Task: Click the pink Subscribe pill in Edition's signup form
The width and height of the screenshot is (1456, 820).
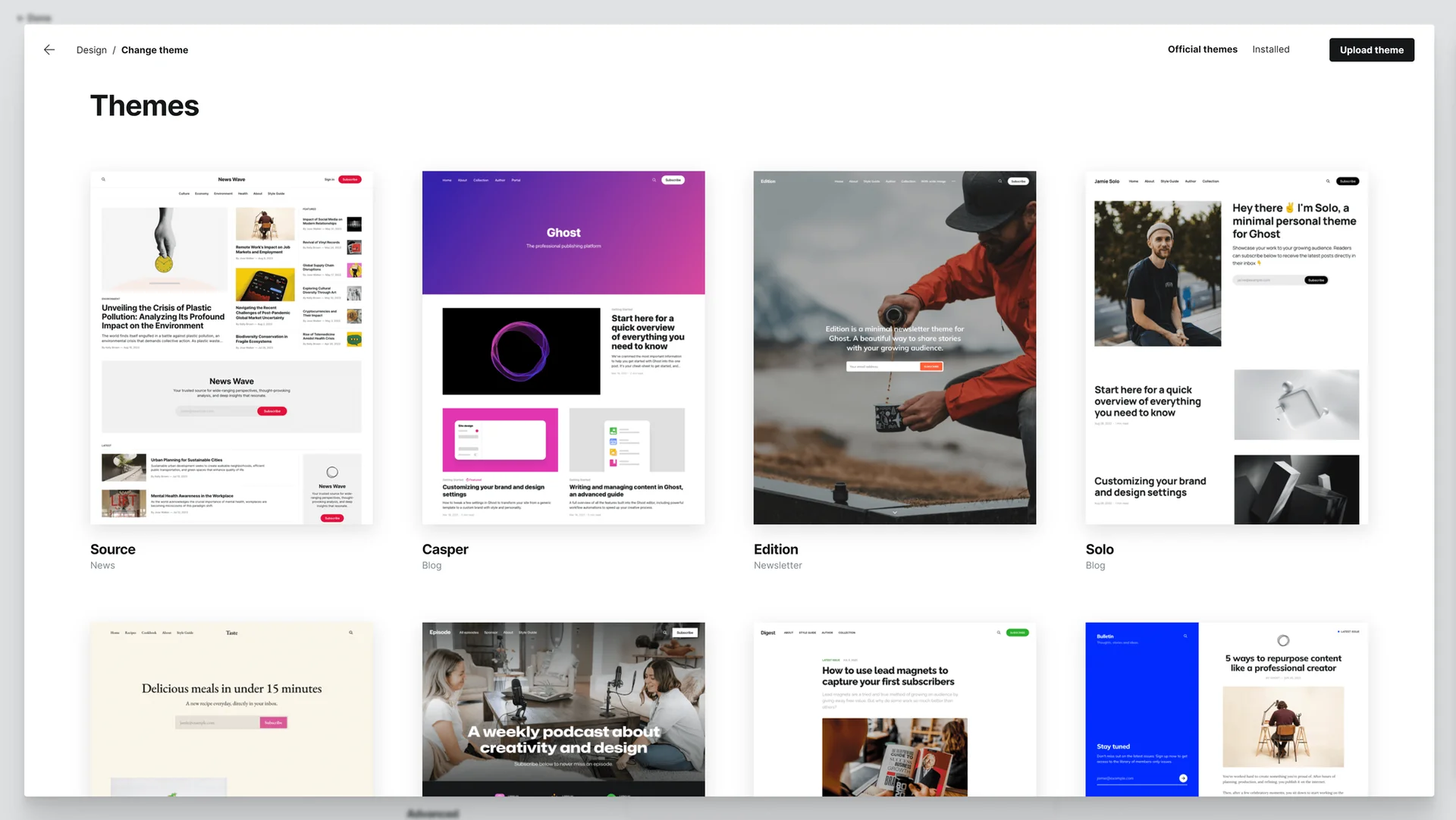Action: (930, 366)
